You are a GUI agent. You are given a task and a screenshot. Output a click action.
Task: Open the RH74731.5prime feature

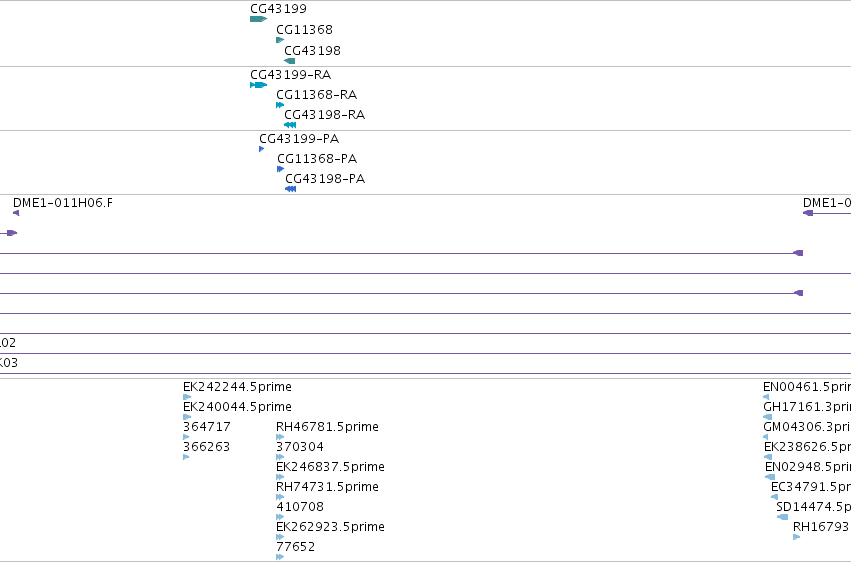coord(280,497)
